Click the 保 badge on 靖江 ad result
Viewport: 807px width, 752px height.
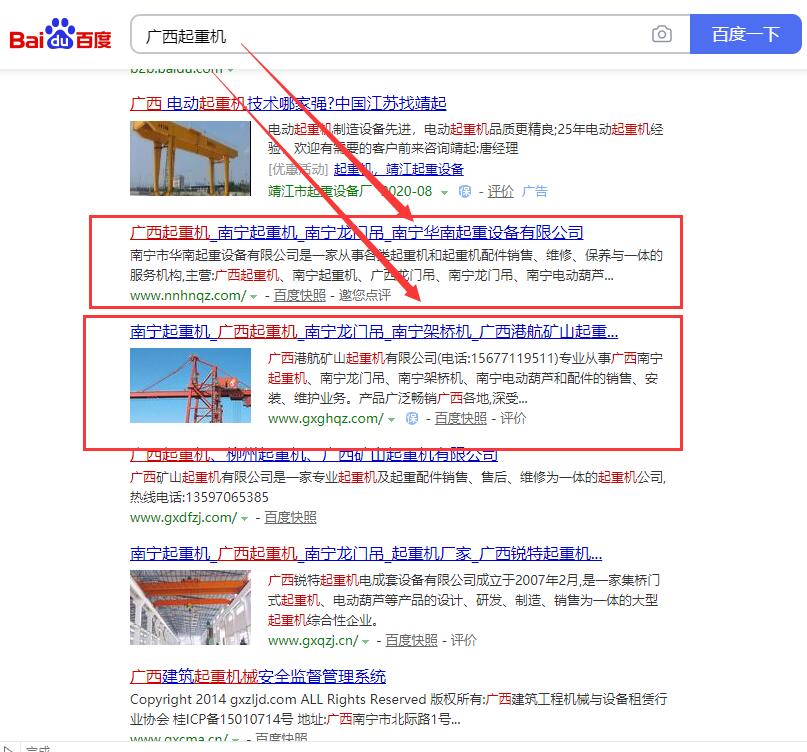tap(465, 191)
